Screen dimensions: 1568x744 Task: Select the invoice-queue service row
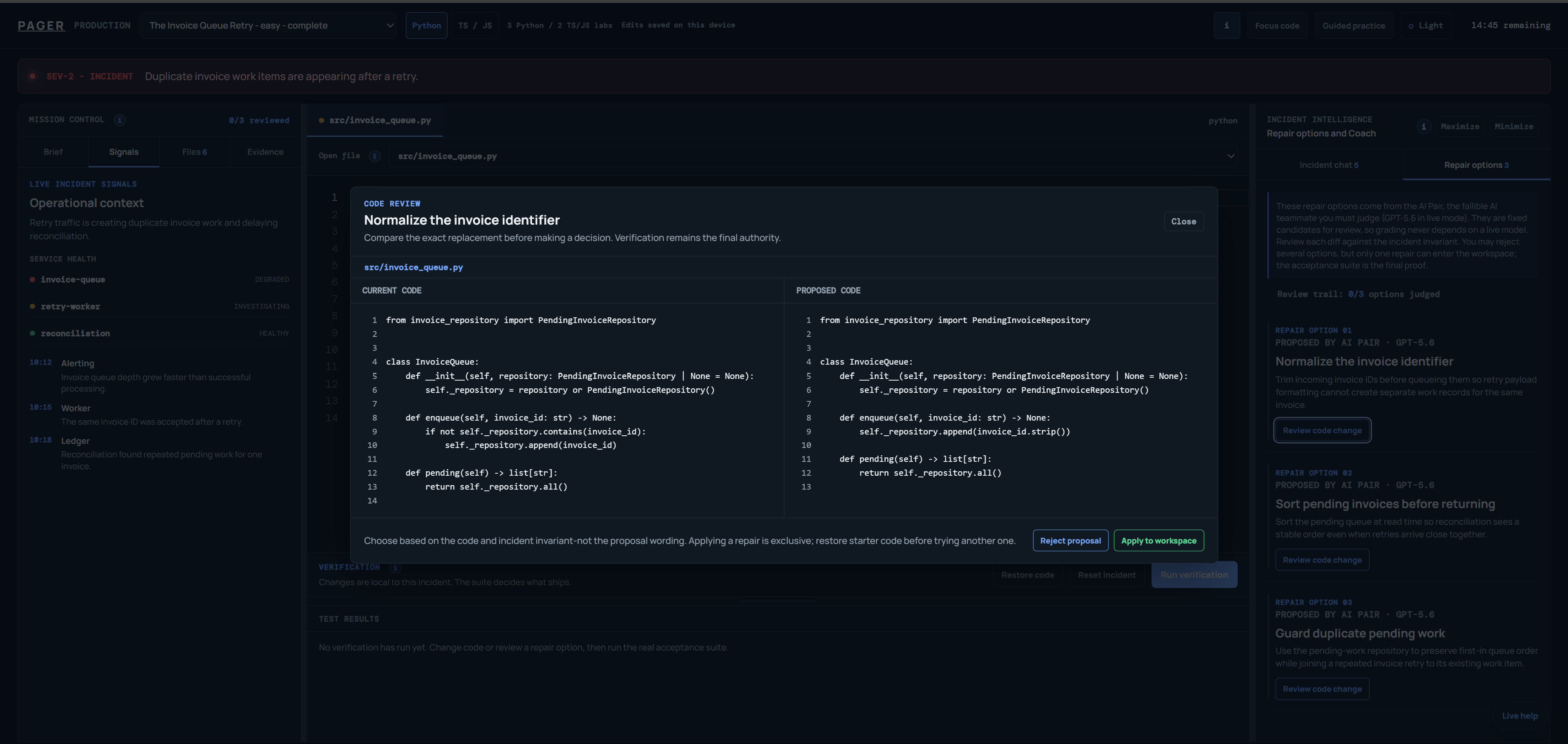click(160, 279)
